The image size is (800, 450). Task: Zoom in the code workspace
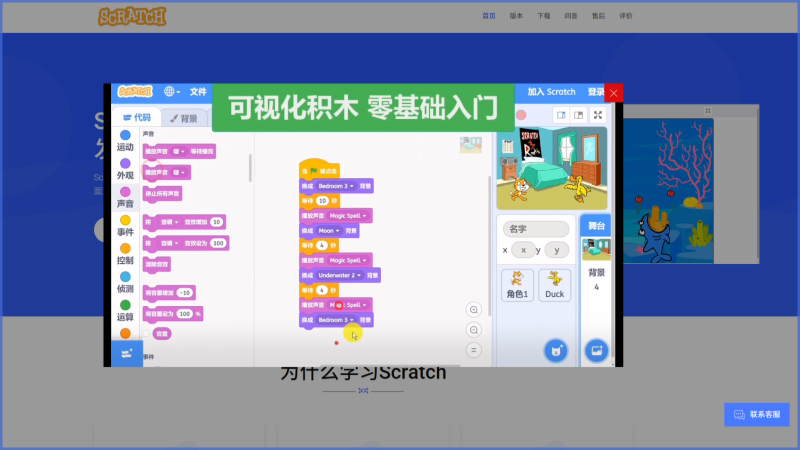pyautogui.click(x=473, y=310)
